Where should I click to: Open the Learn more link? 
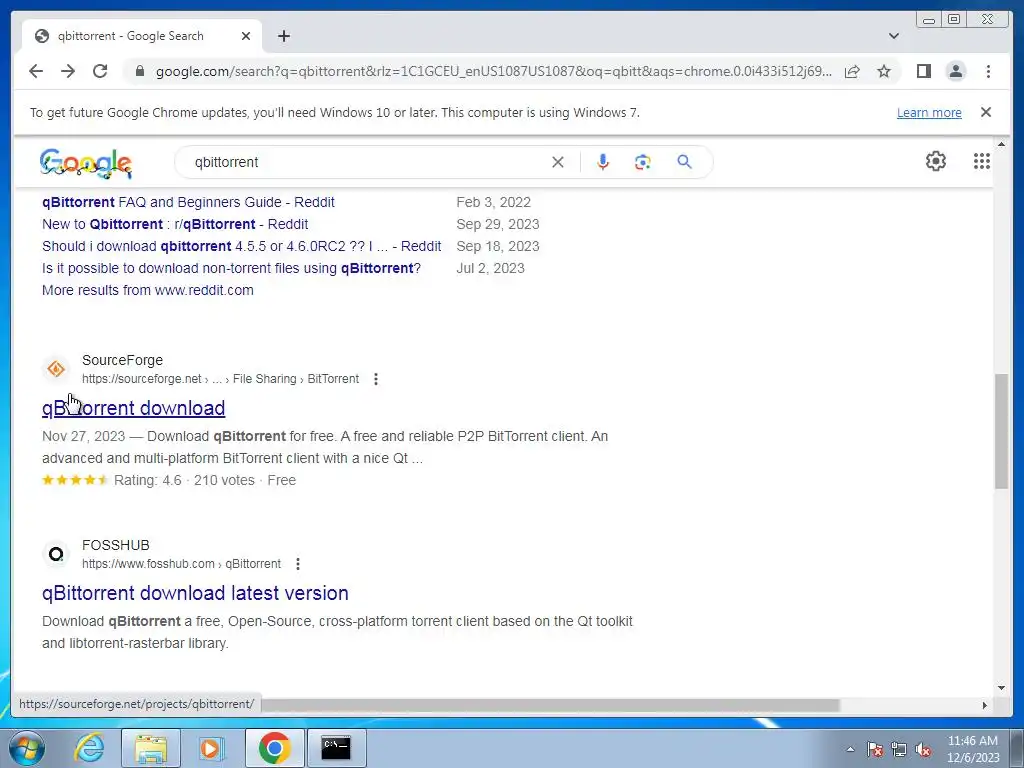pos(929,112)
